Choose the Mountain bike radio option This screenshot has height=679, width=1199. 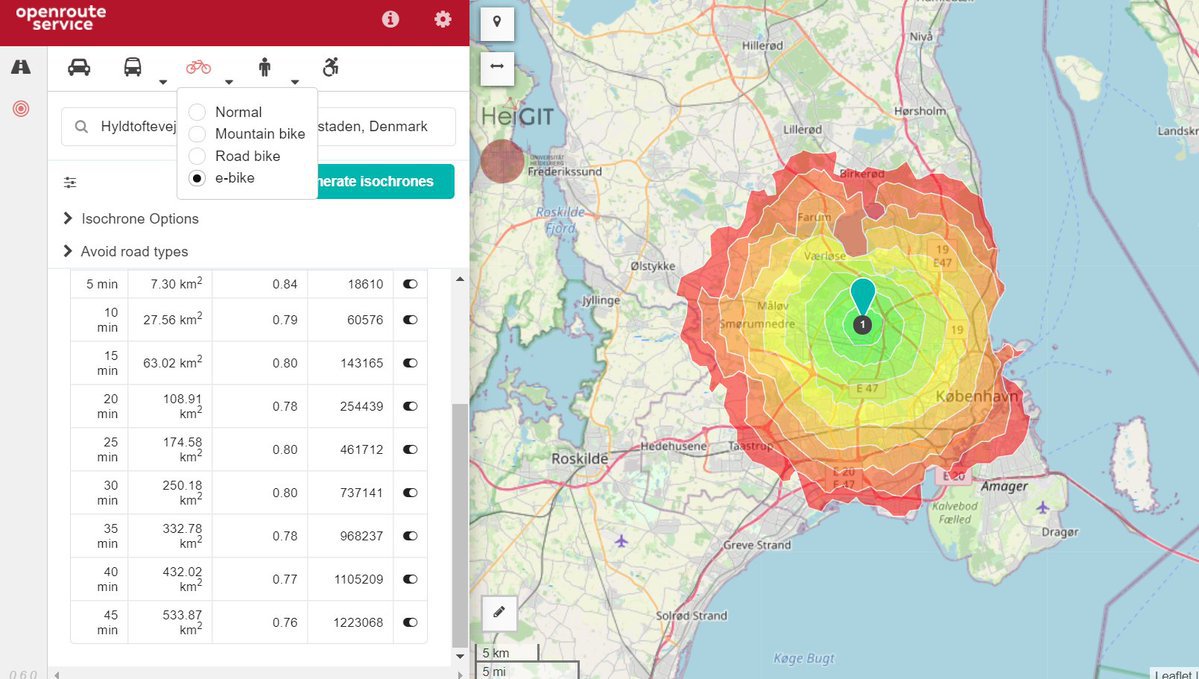(x=198, y=134)
